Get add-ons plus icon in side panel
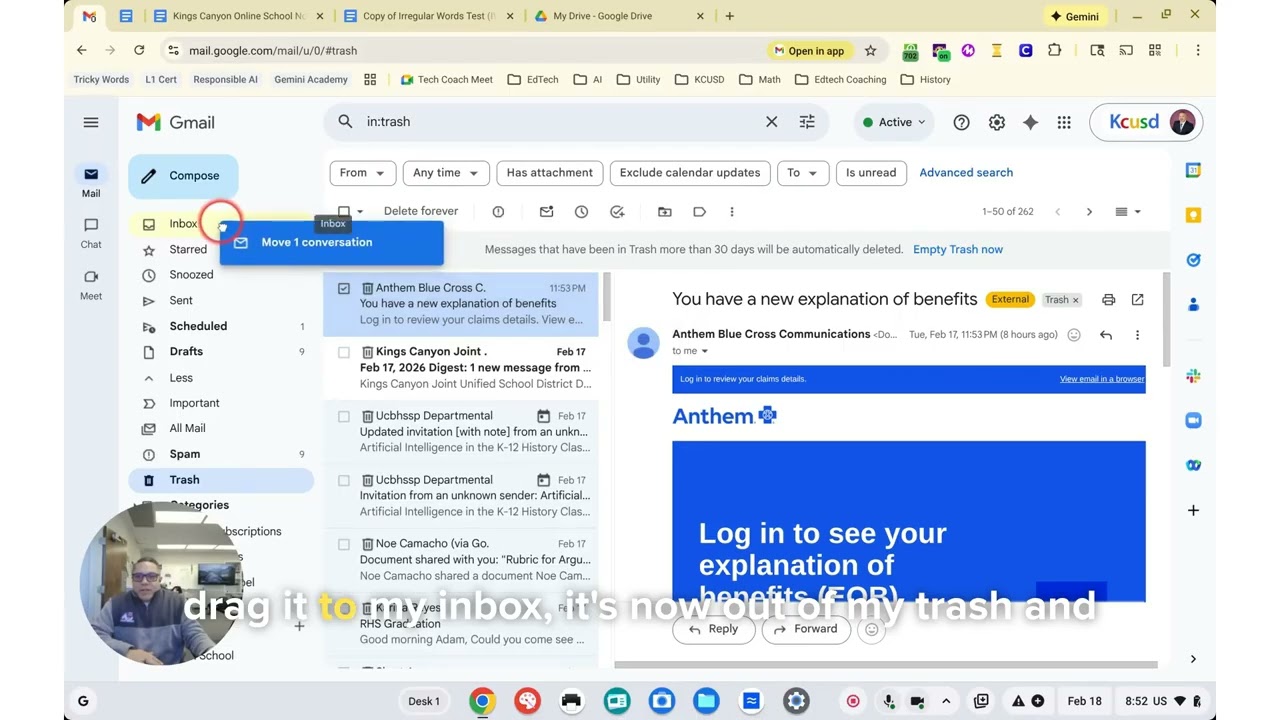 [x=1193, y=510]
